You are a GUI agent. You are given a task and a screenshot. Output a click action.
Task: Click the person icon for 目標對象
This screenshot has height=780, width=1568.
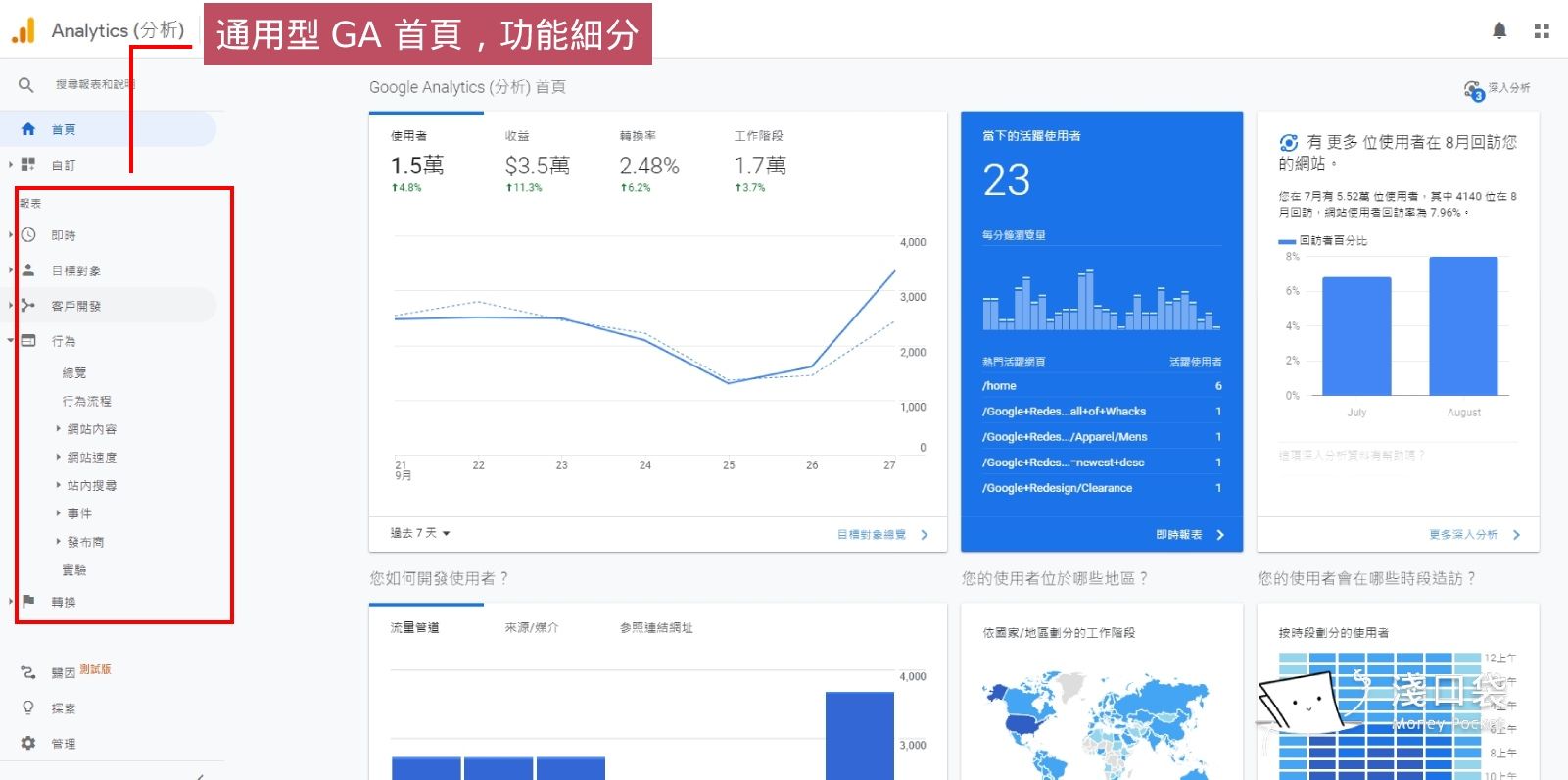pos(28,270)
